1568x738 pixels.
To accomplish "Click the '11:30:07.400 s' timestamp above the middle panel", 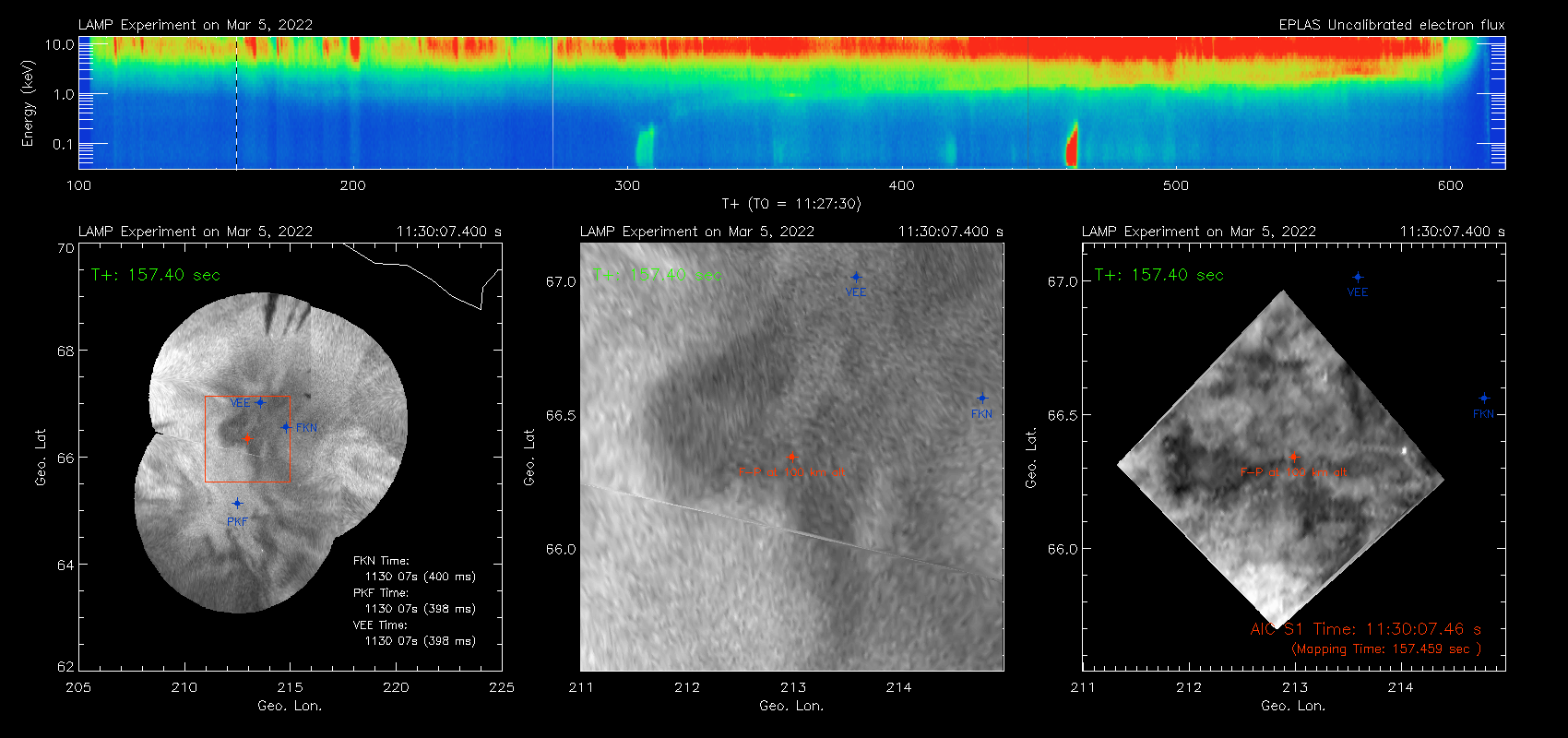I will pos(951,232).
